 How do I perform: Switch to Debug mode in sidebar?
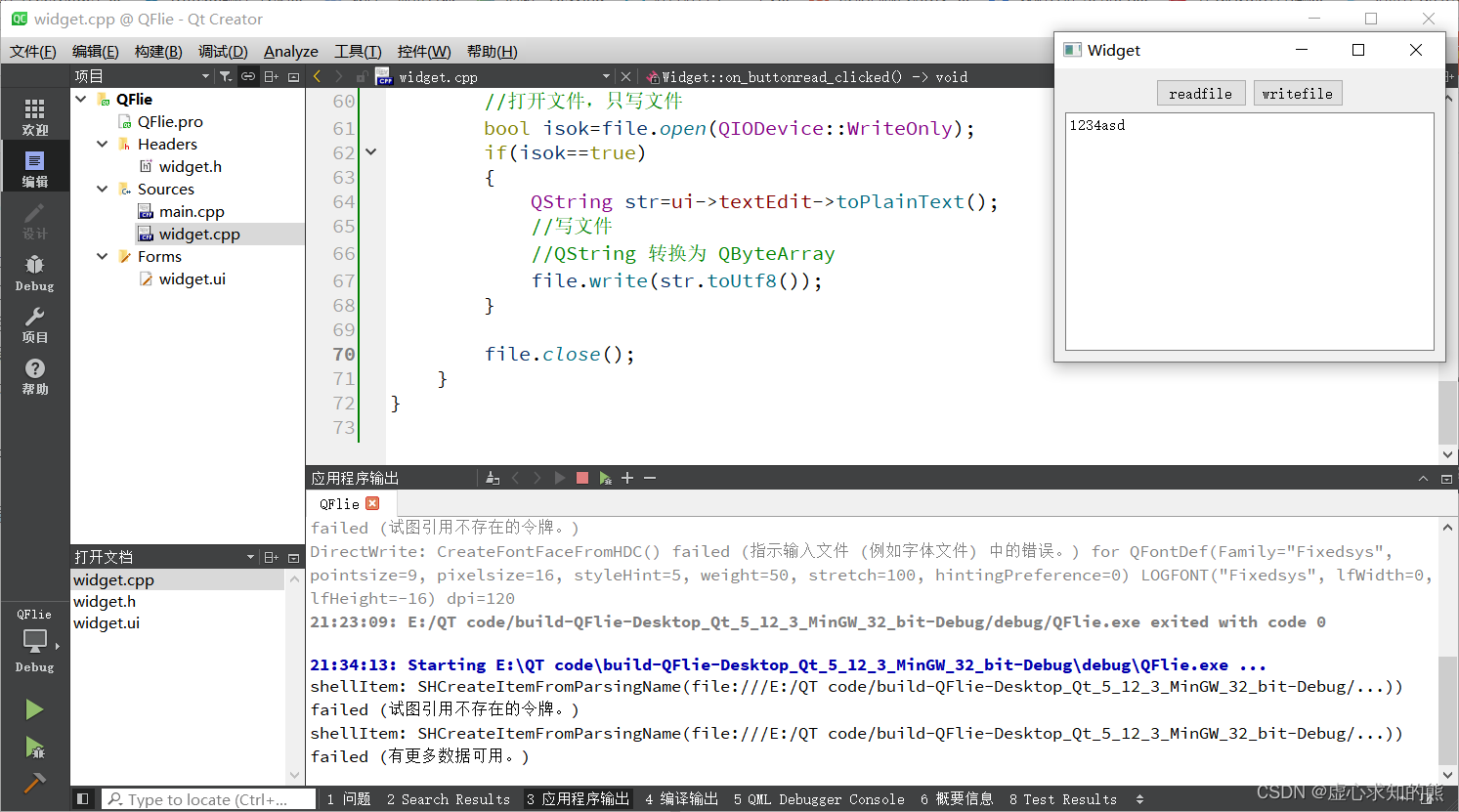coord(35,273)
